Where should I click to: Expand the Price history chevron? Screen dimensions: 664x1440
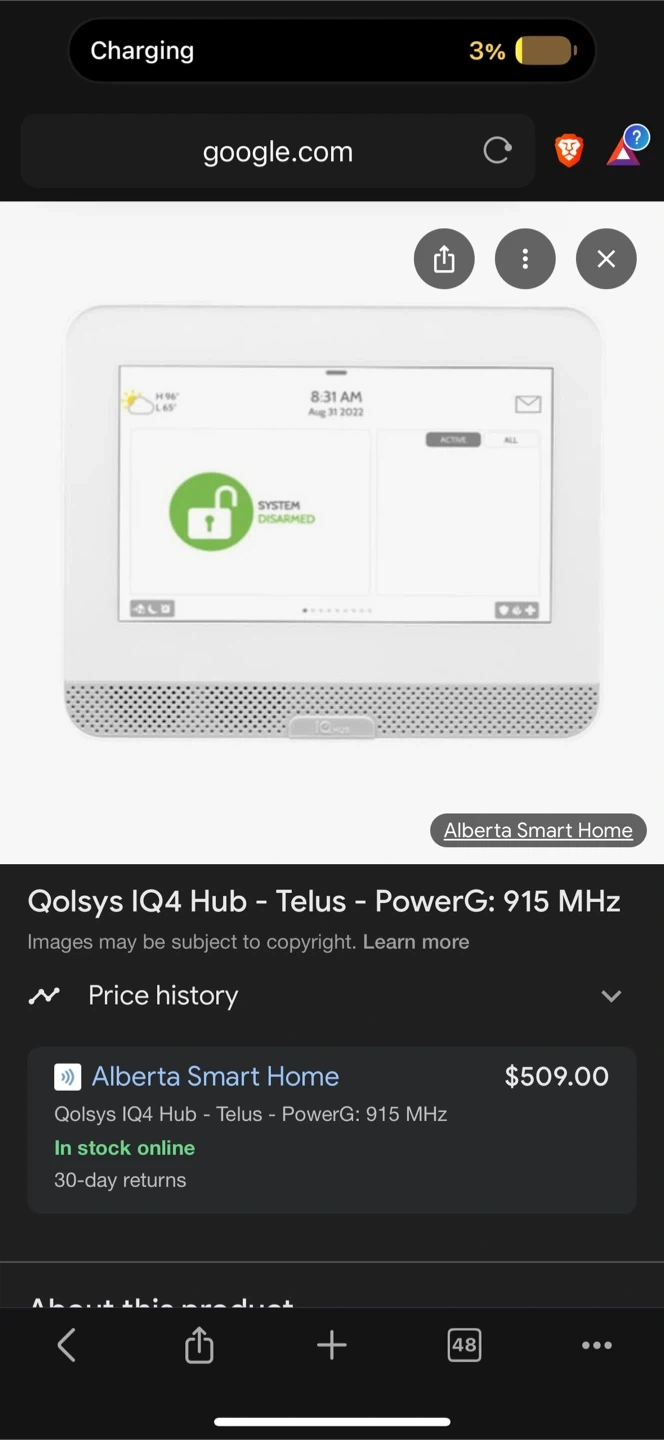(x=611, y=996)
